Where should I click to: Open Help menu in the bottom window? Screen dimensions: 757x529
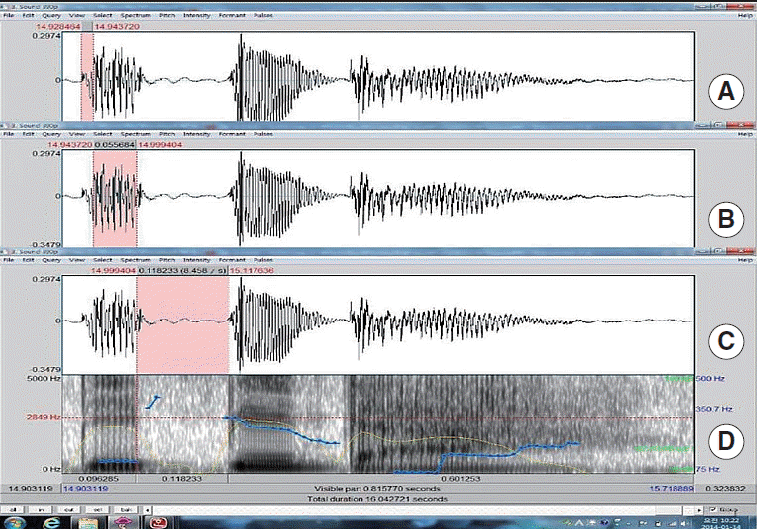(x=744, y=262)
